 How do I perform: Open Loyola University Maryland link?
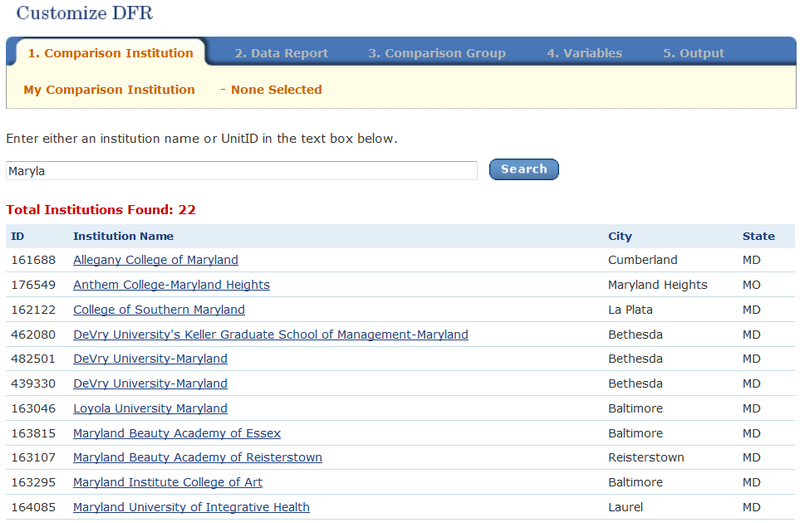[x=150, y=409]
